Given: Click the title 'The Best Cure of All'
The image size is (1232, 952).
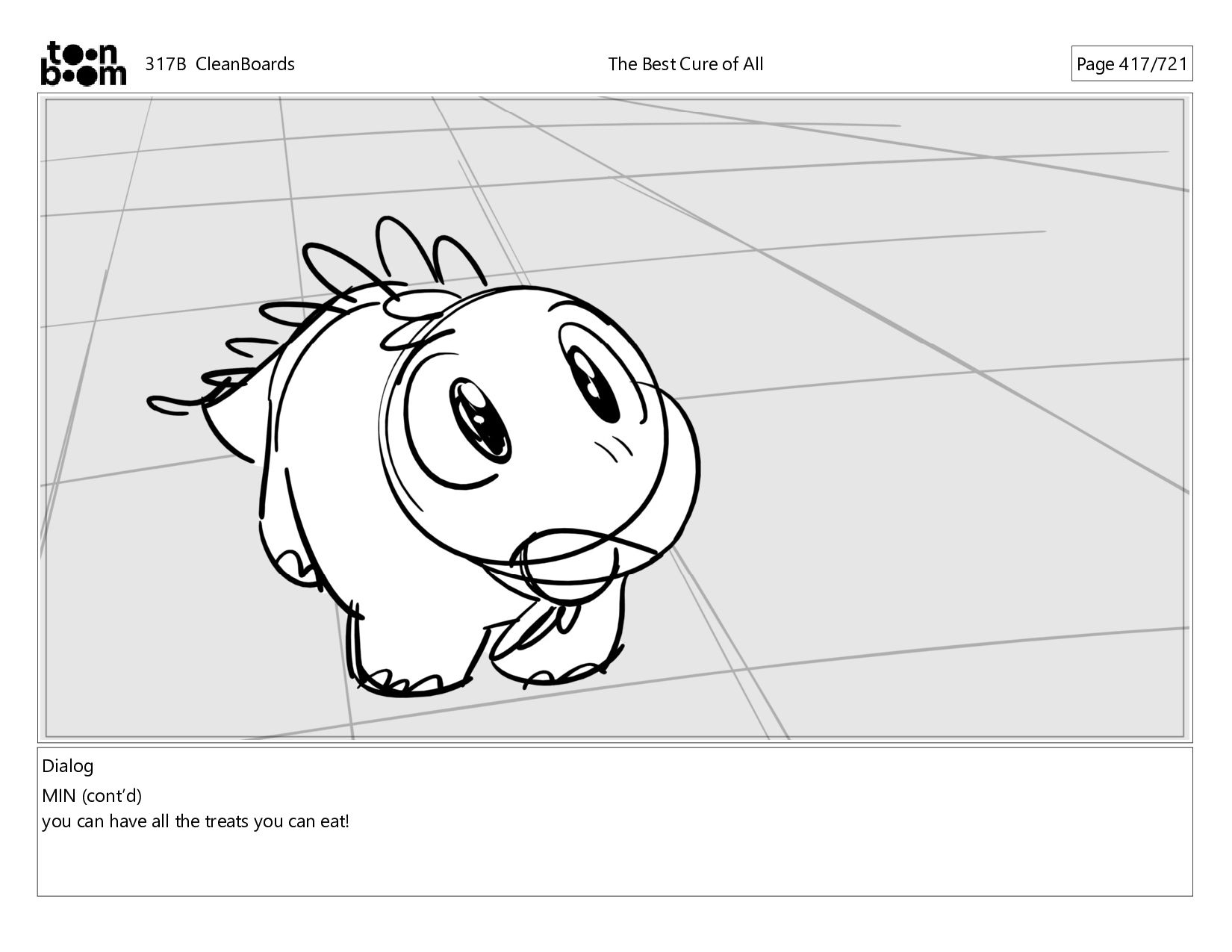Looking at the screenshot, I should click(685, 64).
